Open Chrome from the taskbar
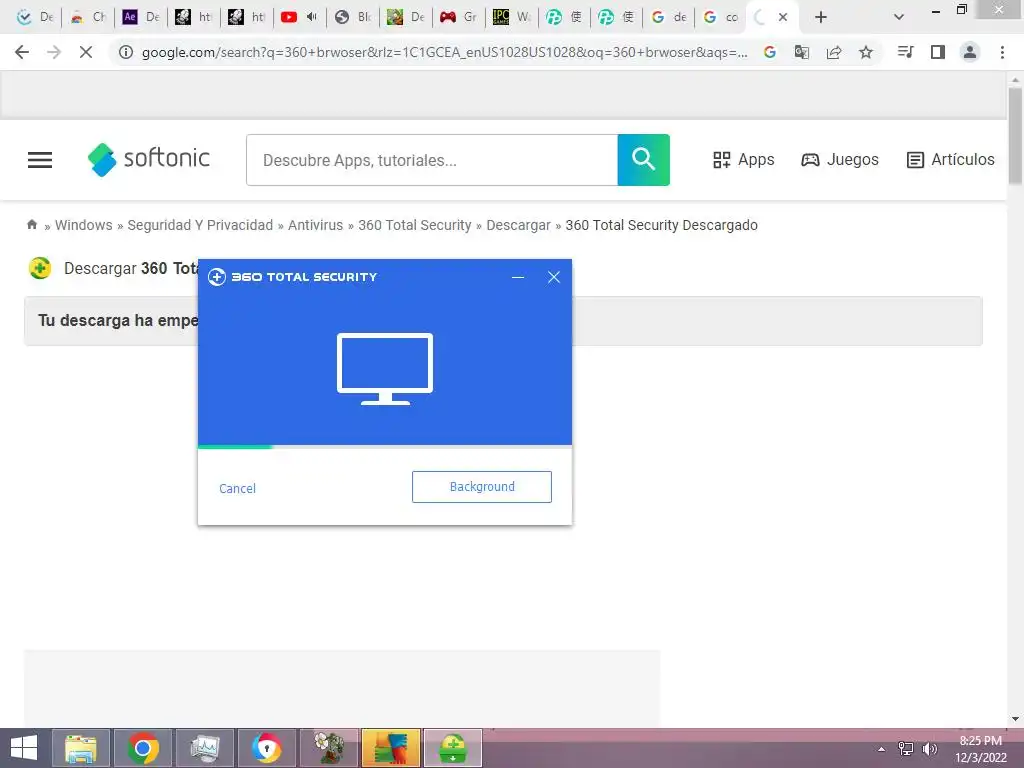This screenshot has height=768, width=1024. (x=143, y=748)
